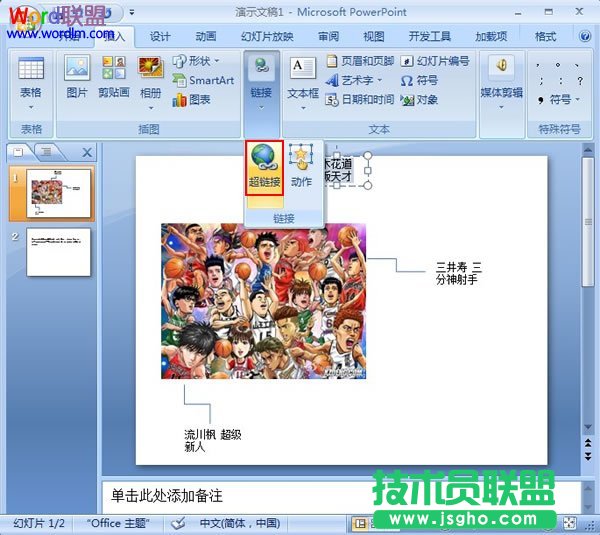Expand the Media Clips (媒体剪辑) dropdown arrow
The height and width of the screenshot is (535, 600).
click(502, 108)
